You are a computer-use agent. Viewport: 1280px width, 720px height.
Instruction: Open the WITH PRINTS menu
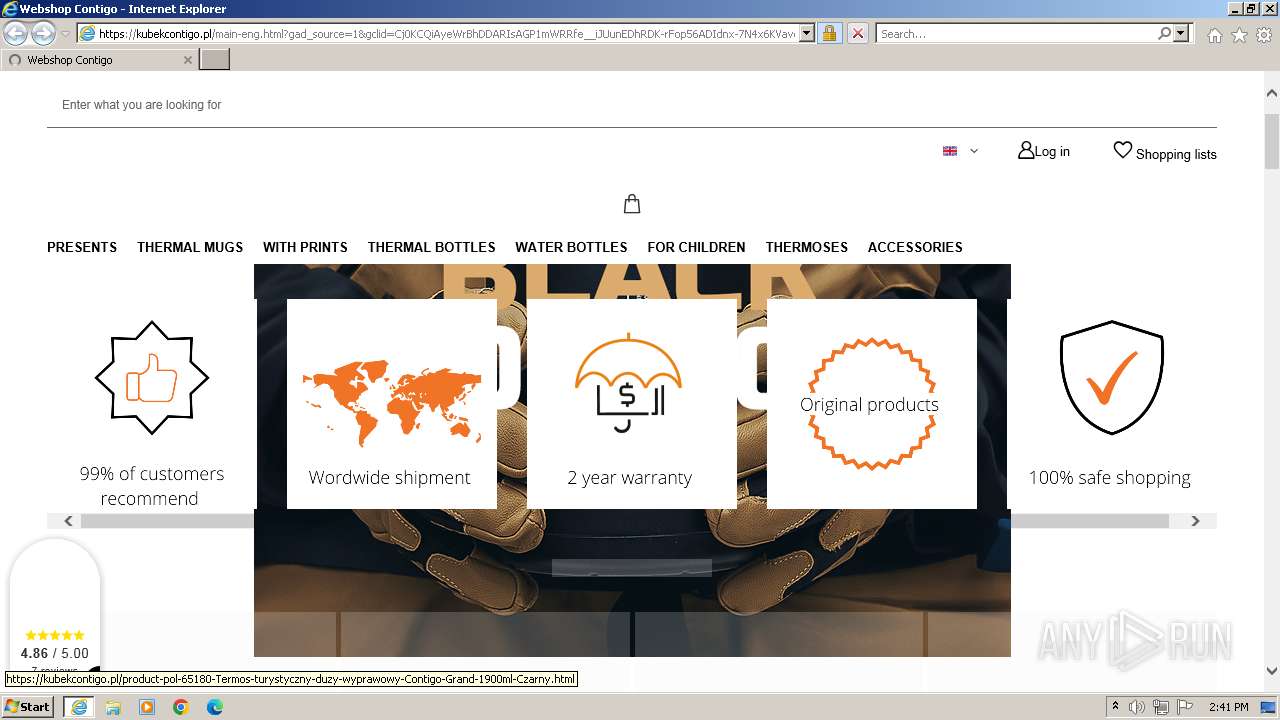pos(305,247)
